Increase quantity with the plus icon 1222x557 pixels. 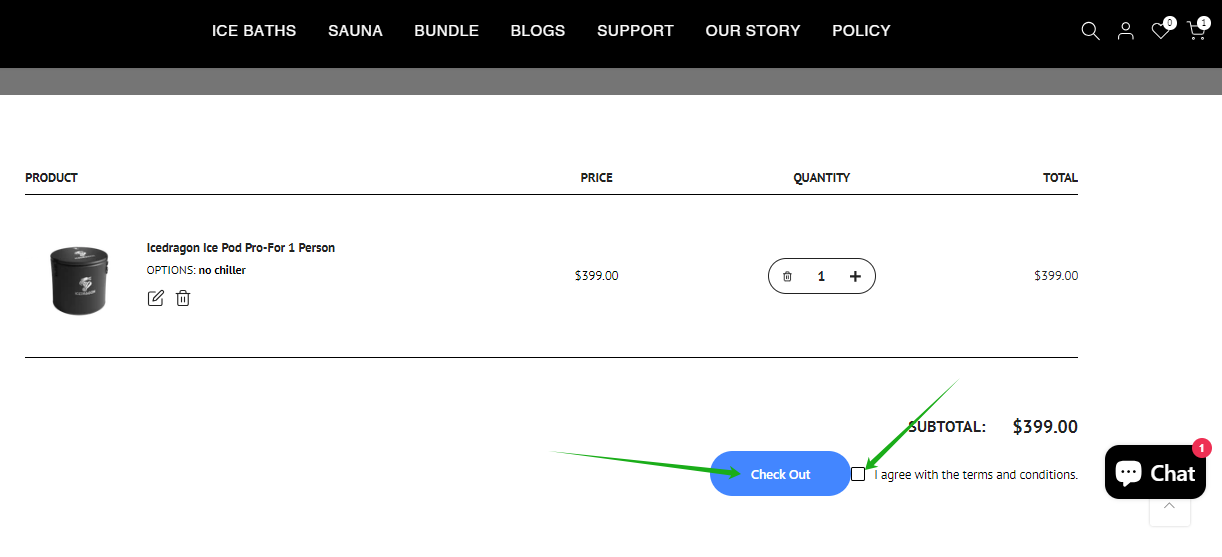click(x=855, y=277)
